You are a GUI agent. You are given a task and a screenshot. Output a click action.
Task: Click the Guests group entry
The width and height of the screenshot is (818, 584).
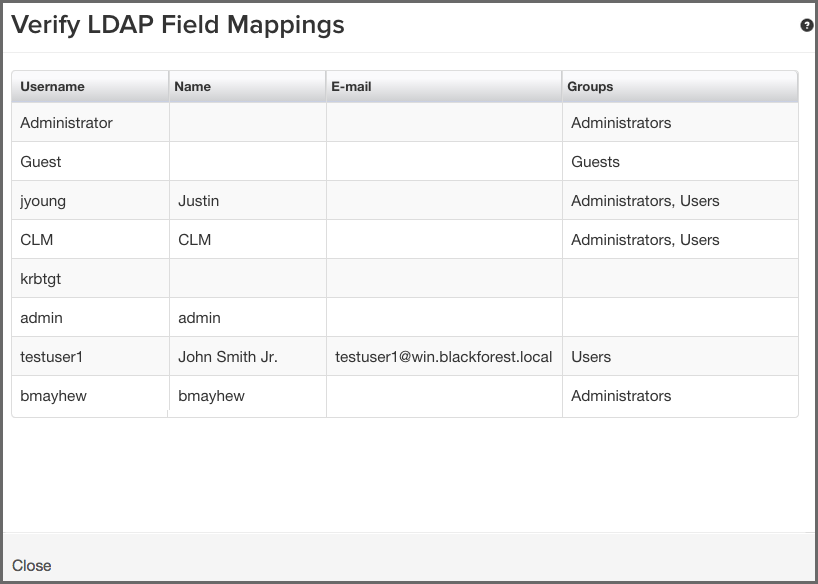click(595, 161)
